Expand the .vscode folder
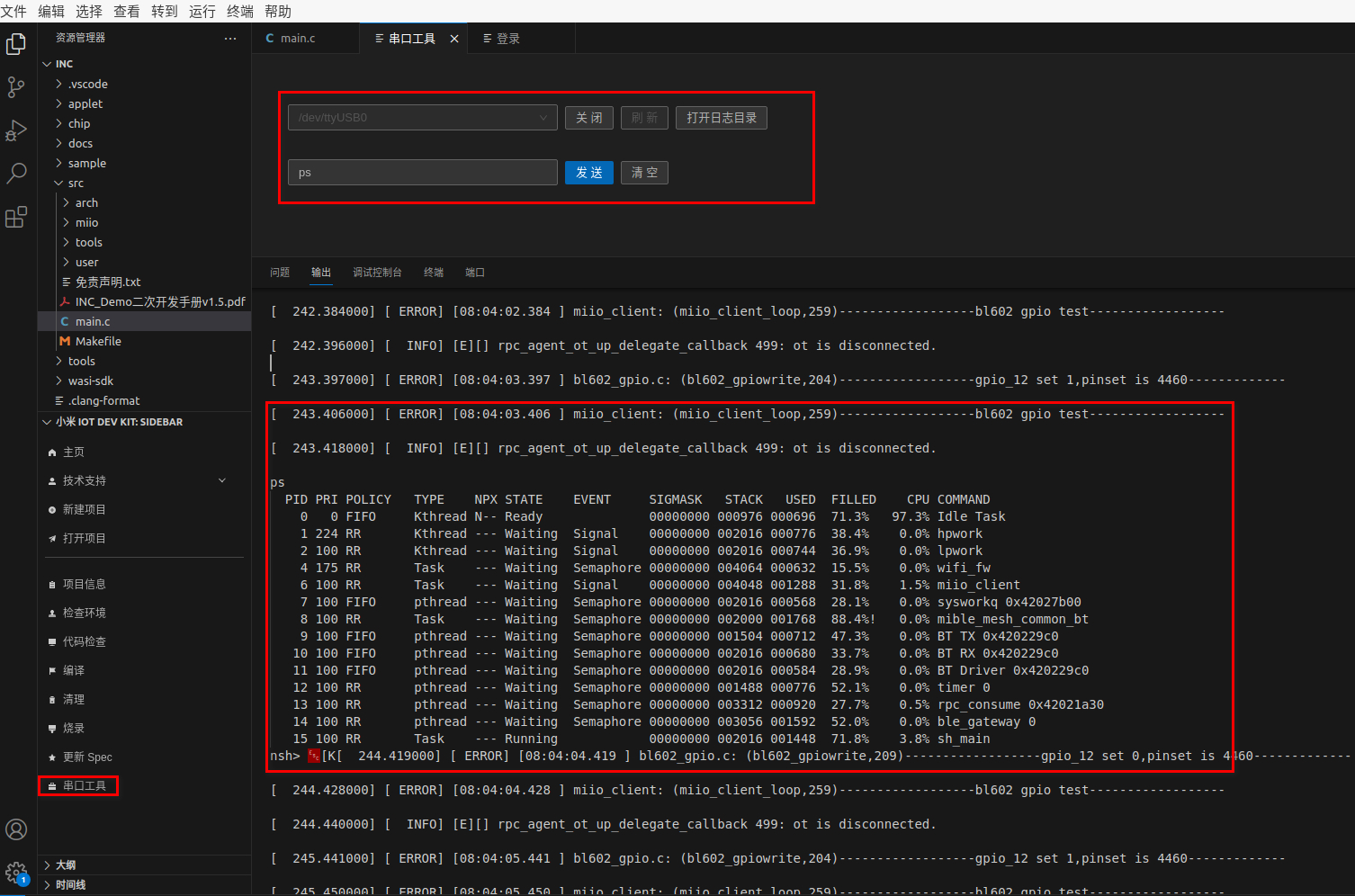Viewport: 1355px width, 896px height. tap(59, 84)
